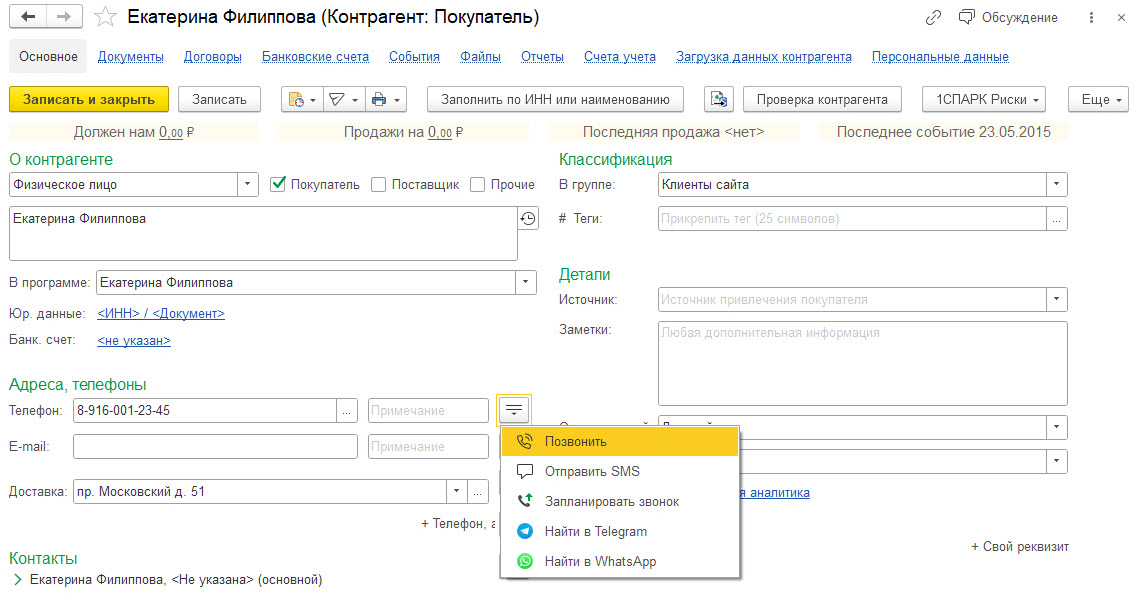Click the Запланировать звонок icon
Screen dimensions: 1139x593
point(524,501)
